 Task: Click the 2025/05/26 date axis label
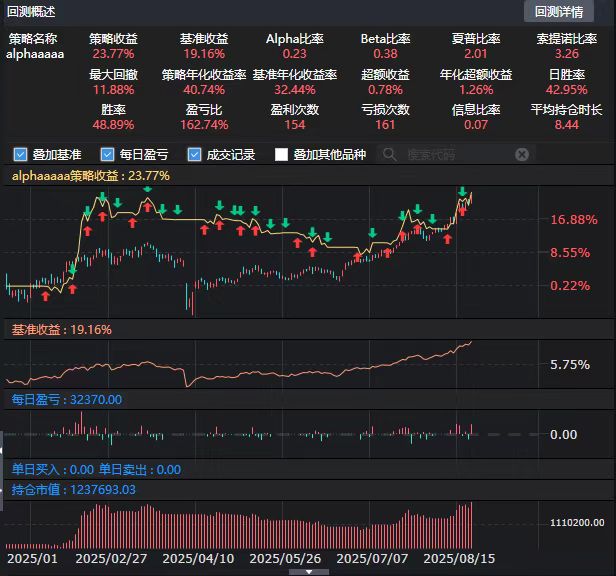coord(286,559)
